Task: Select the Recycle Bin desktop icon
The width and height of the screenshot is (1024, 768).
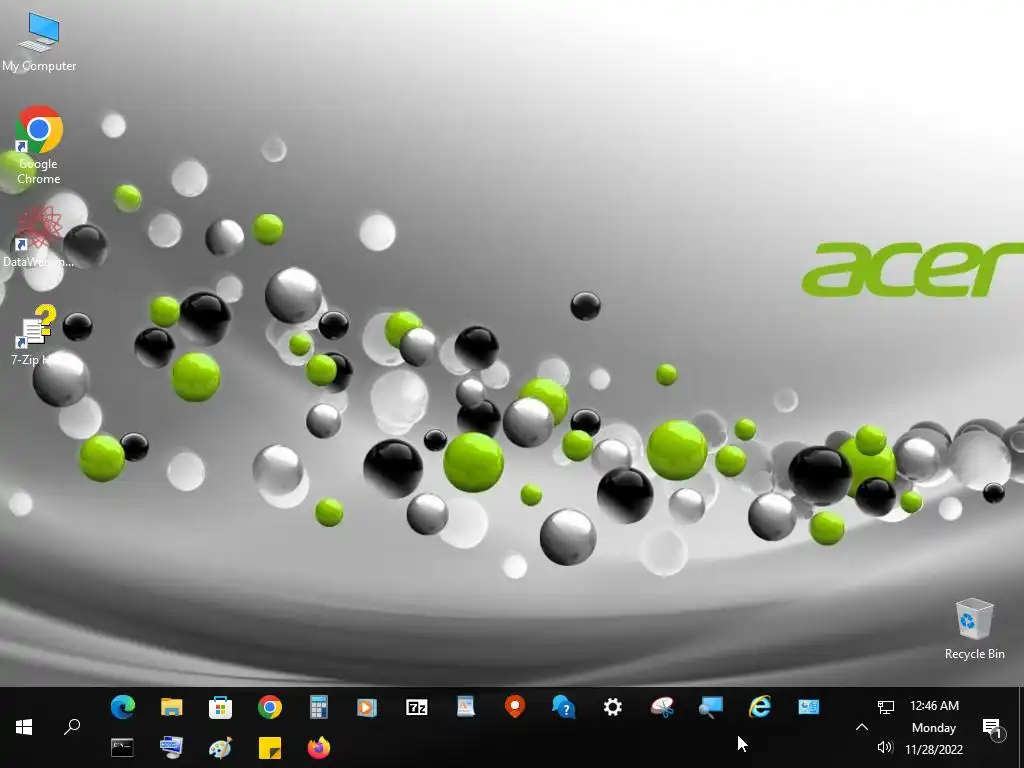Action: tap(974, 629)
